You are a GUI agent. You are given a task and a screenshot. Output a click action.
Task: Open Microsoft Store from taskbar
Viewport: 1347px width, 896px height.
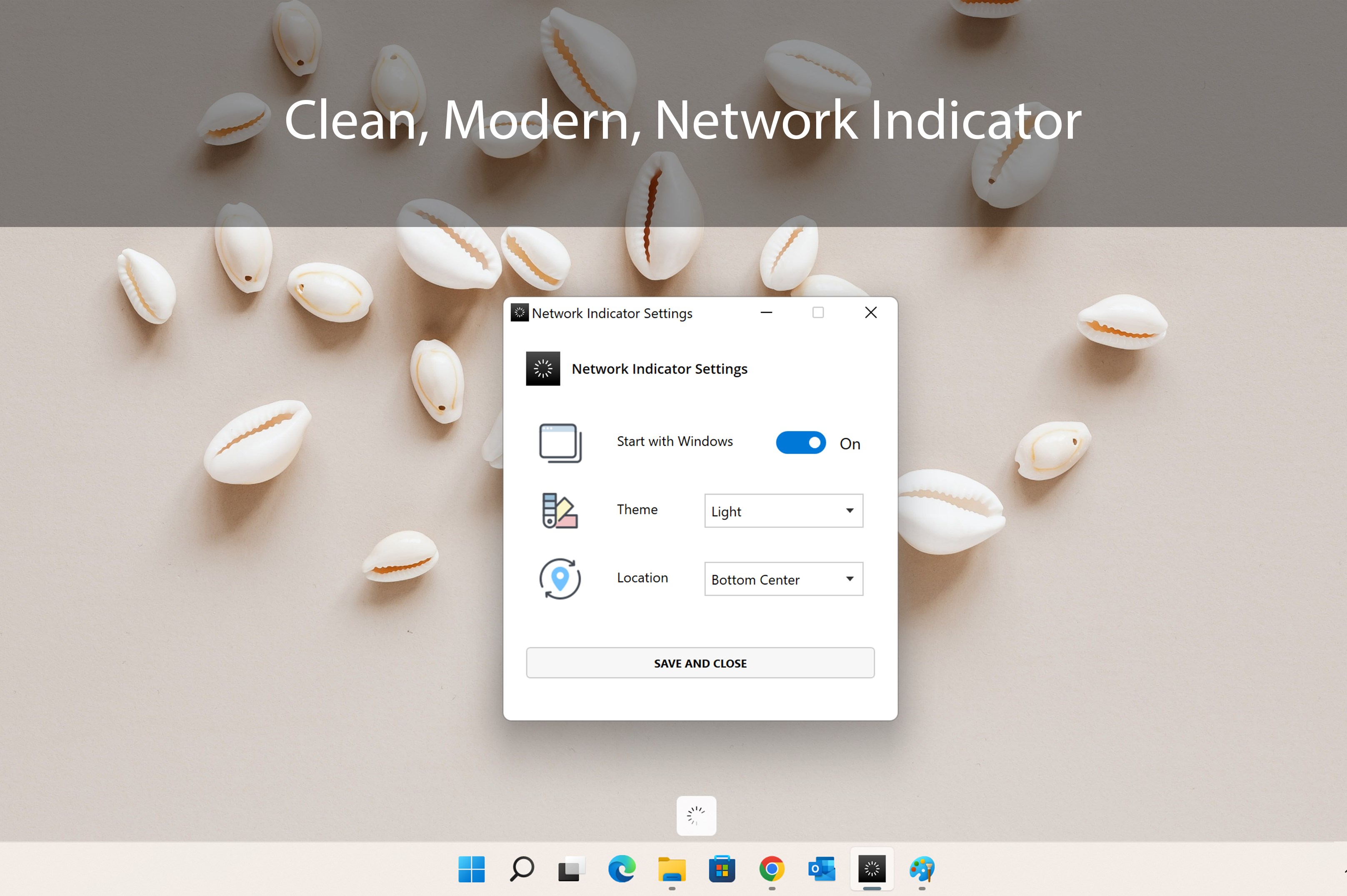click(722, 869)
